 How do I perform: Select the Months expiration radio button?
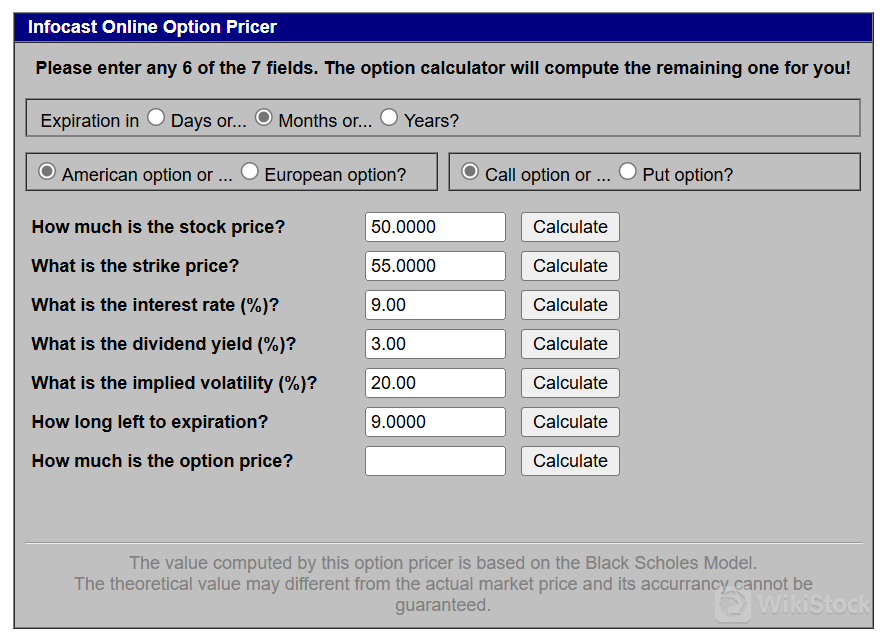pos(264,118)
